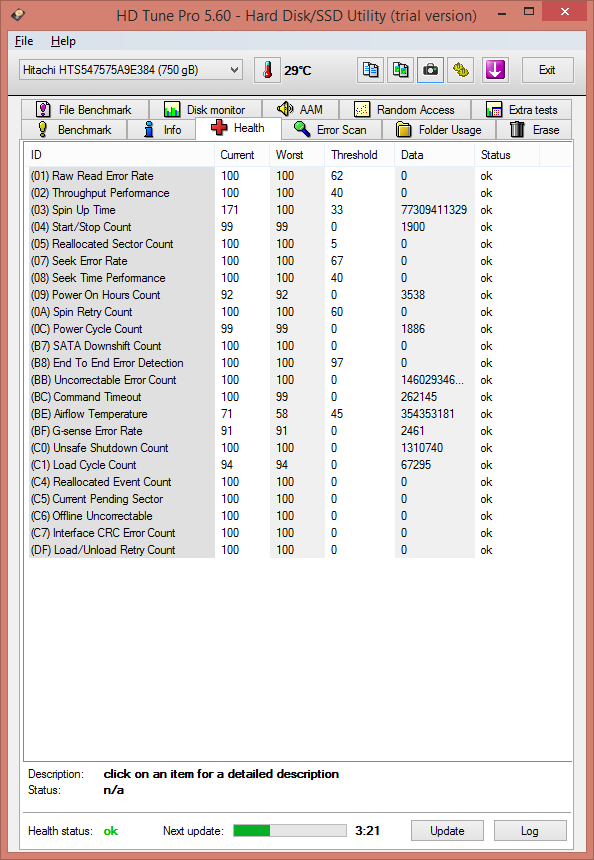Select the (B8) End To End Error Detection row
Image resolution: width=594 pixels, height=860 pixels.
tap(284, 363)
